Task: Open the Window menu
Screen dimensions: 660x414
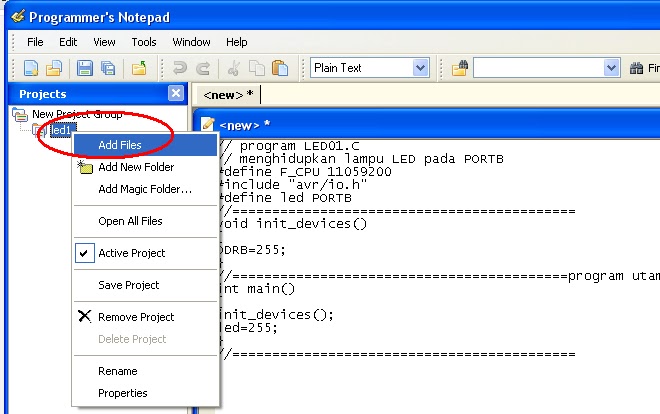Action: pyautogui.click(x=191, y=42)
